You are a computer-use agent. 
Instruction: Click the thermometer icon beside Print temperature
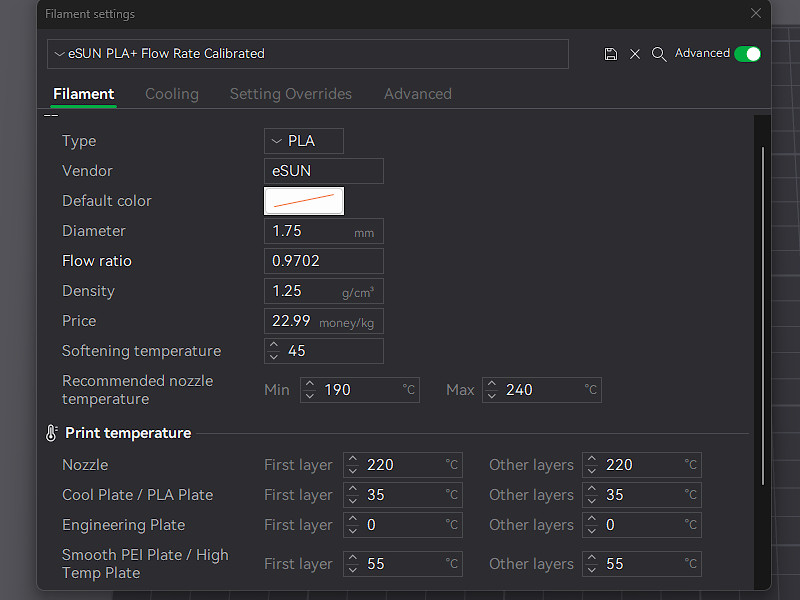tap(51, 433)
